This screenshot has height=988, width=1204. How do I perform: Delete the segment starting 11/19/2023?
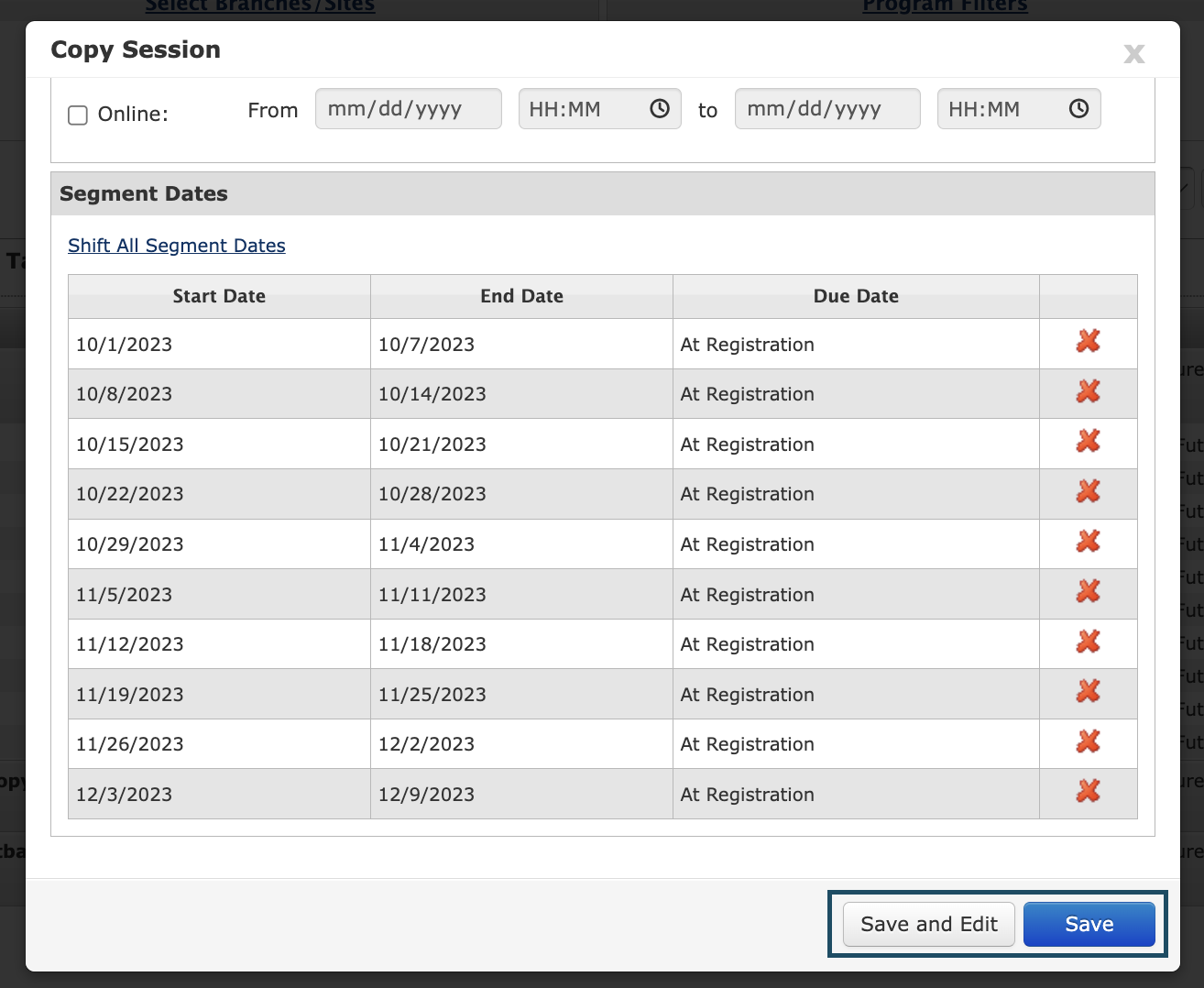click(1088, 690)
